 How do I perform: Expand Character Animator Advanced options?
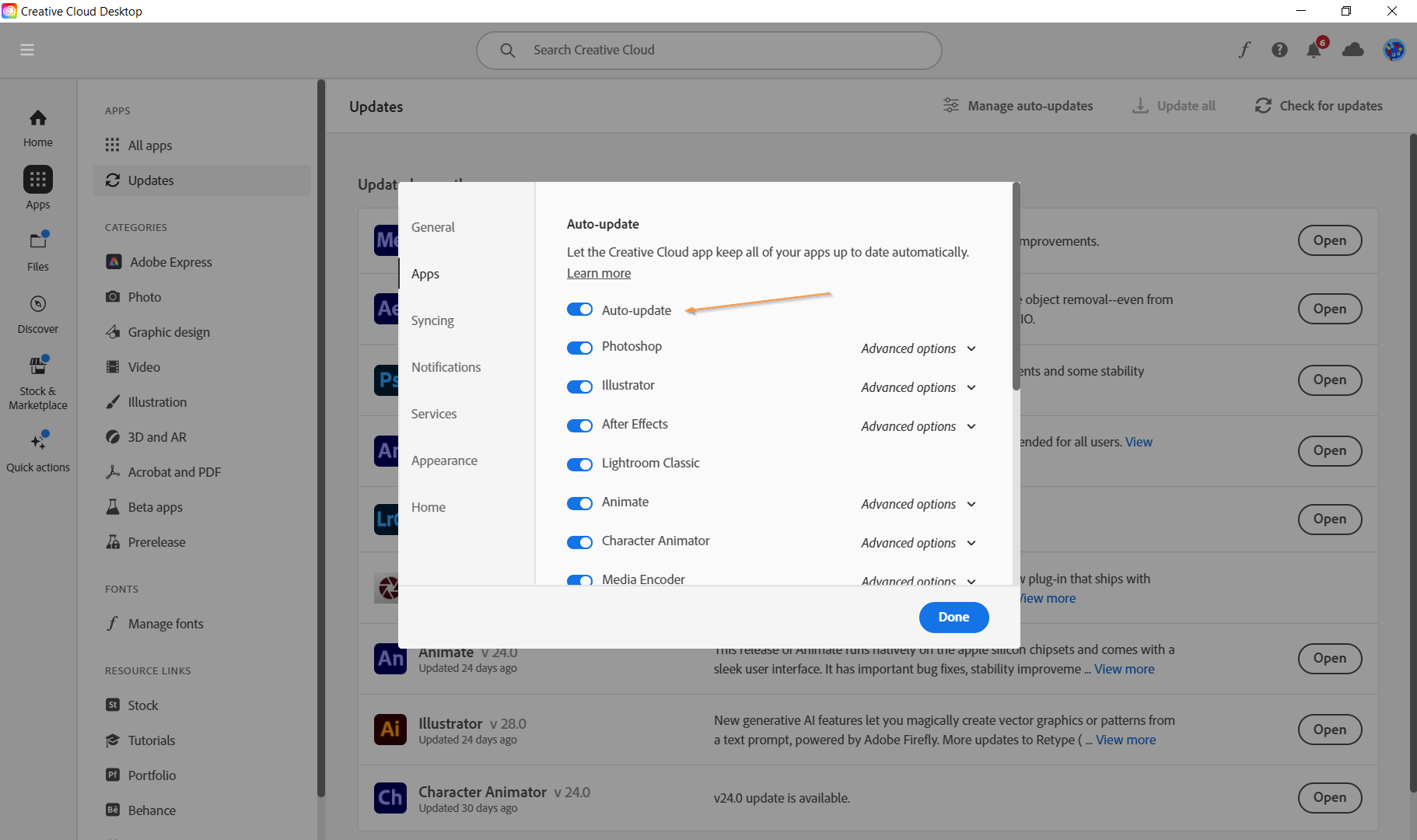918,543
